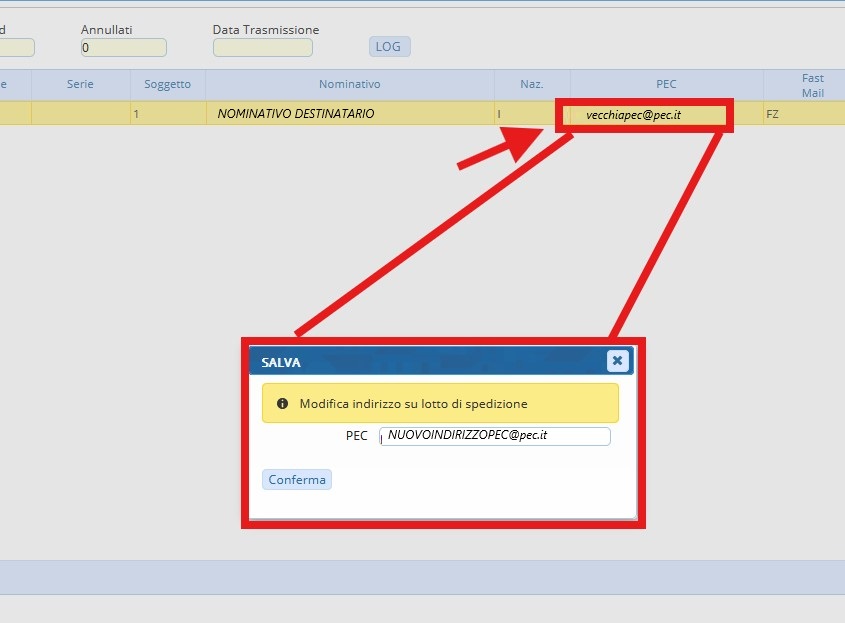Click the Fast Mail column header

[812, 84]
